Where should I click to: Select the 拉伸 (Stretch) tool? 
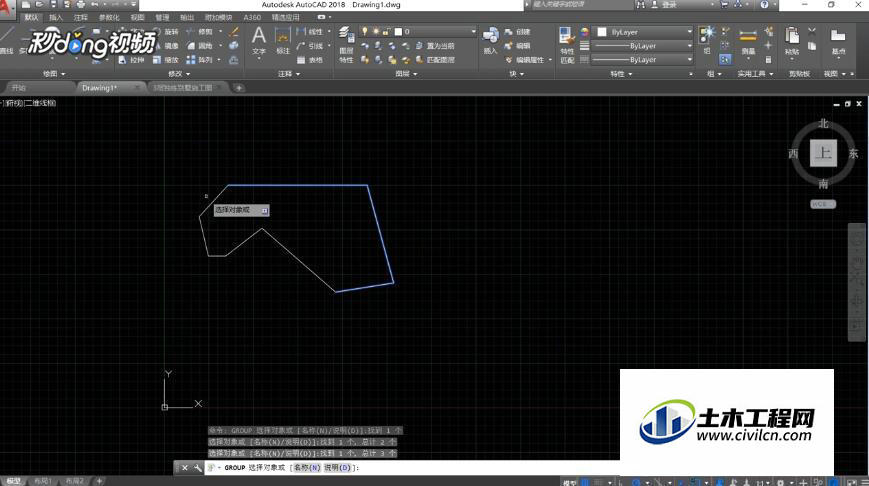131,60
